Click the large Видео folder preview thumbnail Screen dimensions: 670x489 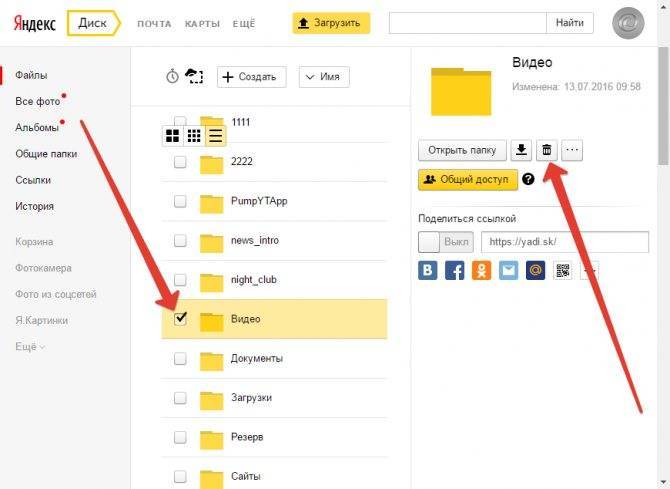coord(461,91)
